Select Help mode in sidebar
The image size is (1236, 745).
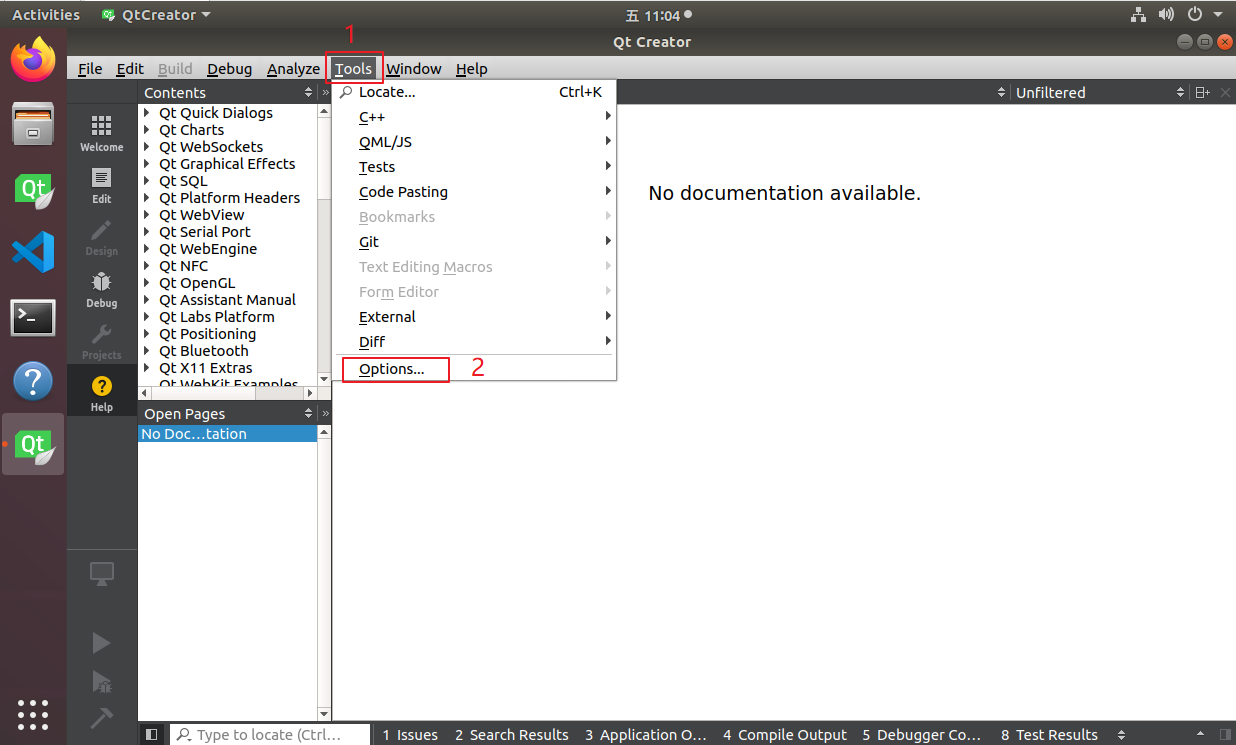click(x=101, y=393)
